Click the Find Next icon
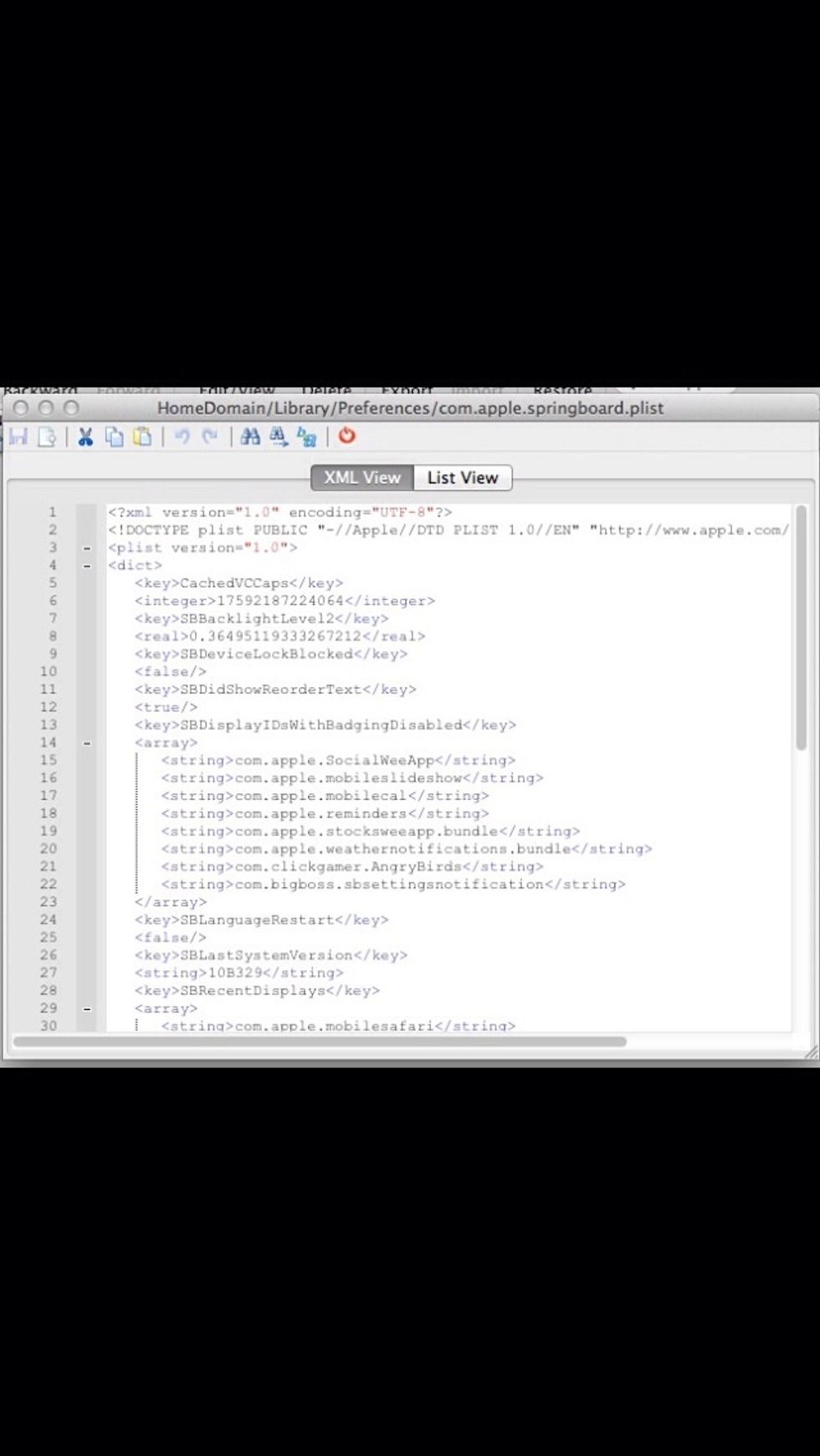 (279, 436)
